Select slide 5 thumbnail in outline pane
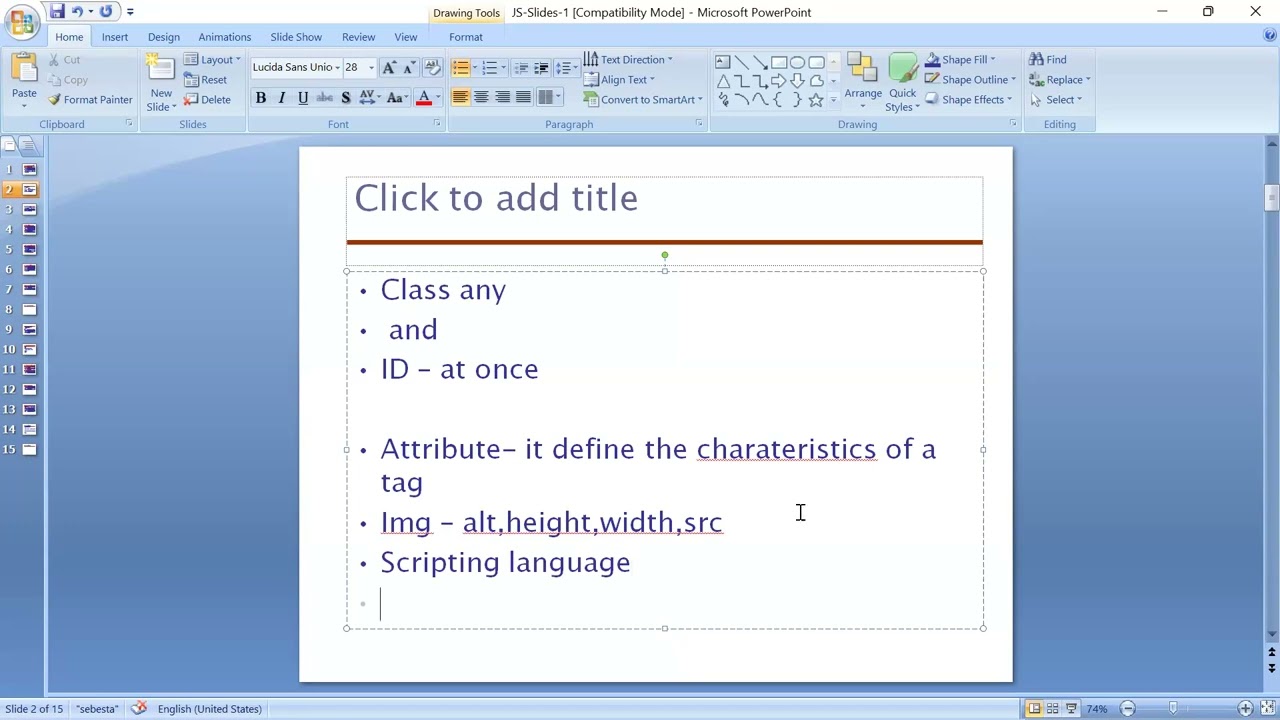Screen dimensions: 1280x720 [29, 249]
